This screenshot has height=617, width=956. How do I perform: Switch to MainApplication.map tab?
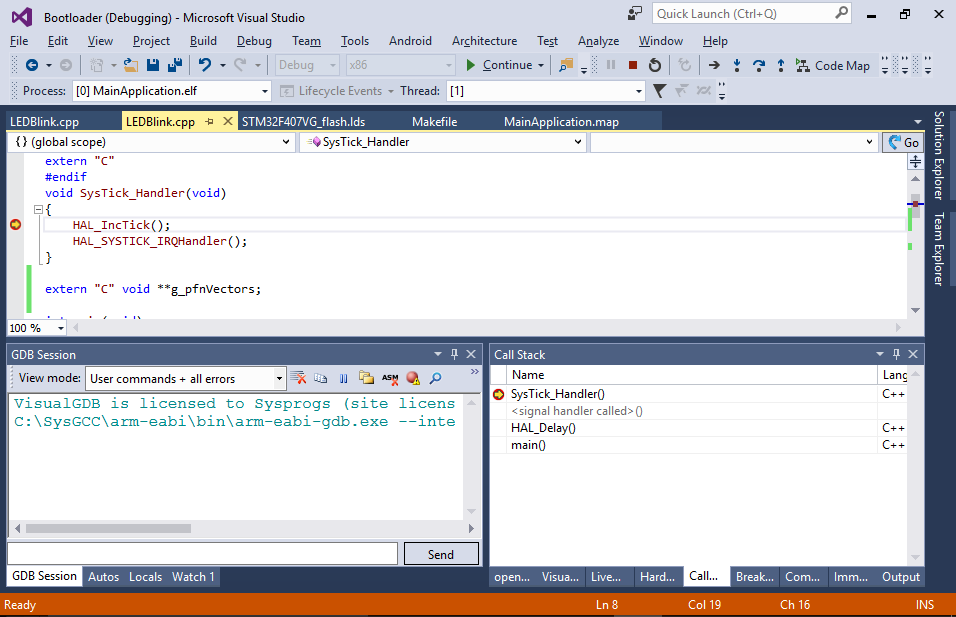[x=561, y=122]
